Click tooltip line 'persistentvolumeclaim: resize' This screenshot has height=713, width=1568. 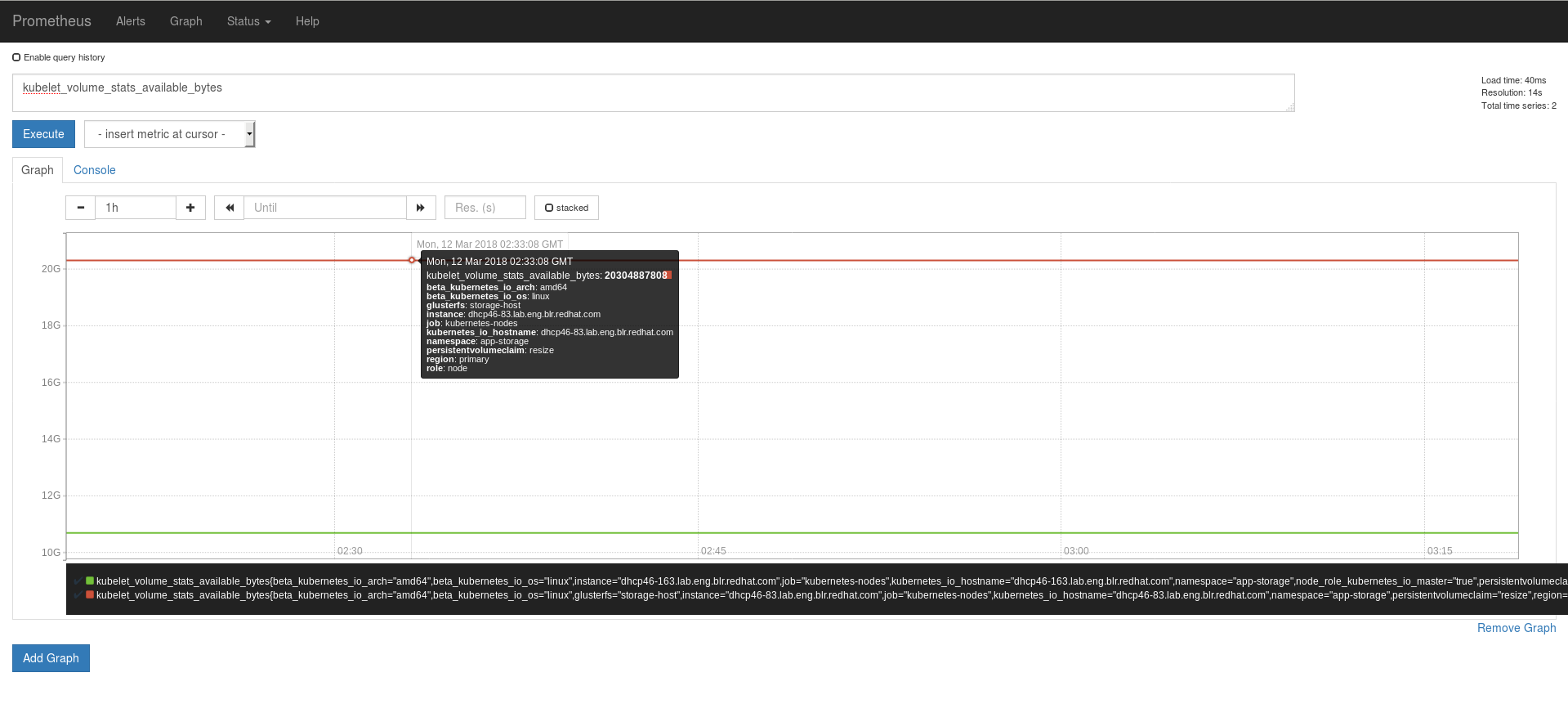pos(490,350)
